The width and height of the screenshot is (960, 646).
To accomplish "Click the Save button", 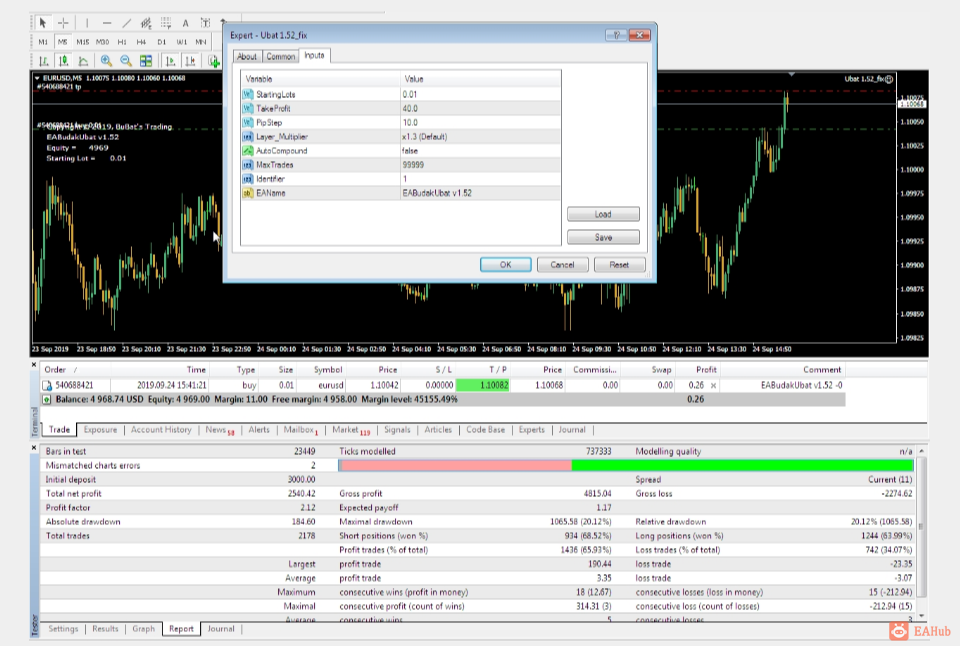I will 603,238.
